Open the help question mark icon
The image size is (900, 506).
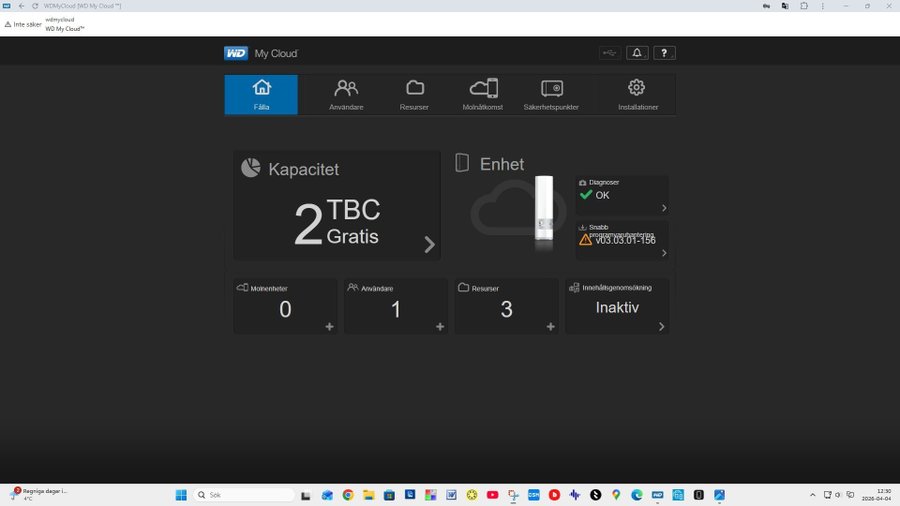click(x=665, y=53)
